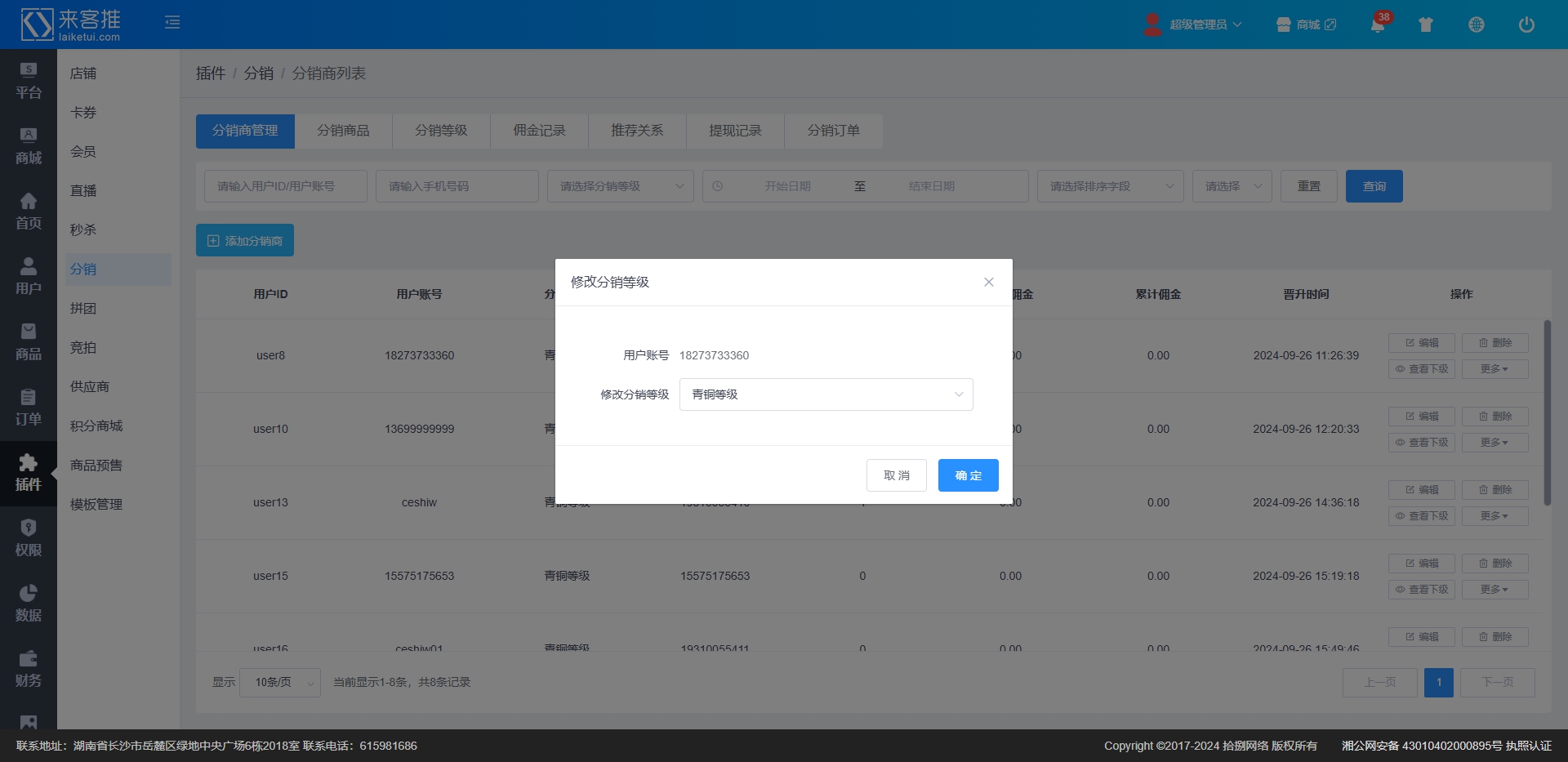The image size is (1568, 762).
Task: Expand the 青铜等级 level dropdown
Action: 826,394
